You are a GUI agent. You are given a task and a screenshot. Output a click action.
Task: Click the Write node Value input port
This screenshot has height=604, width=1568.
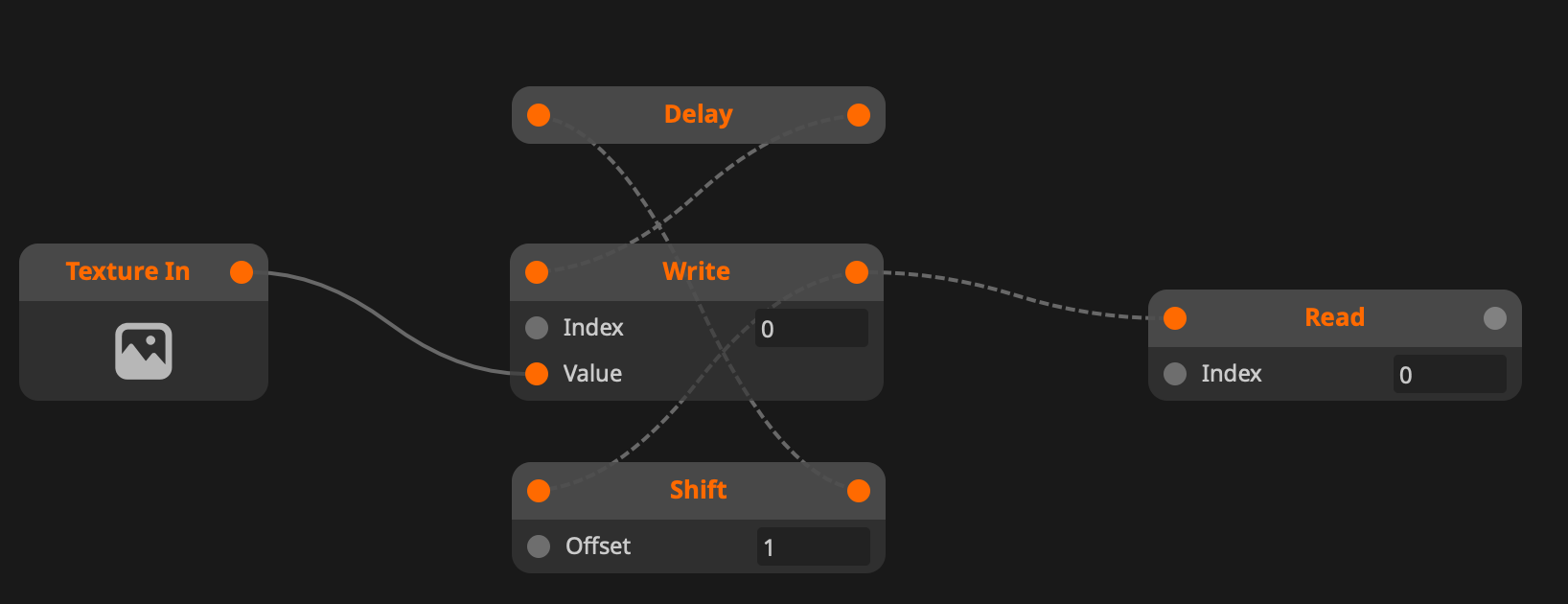pyautogui.click(x=537, y=373)
